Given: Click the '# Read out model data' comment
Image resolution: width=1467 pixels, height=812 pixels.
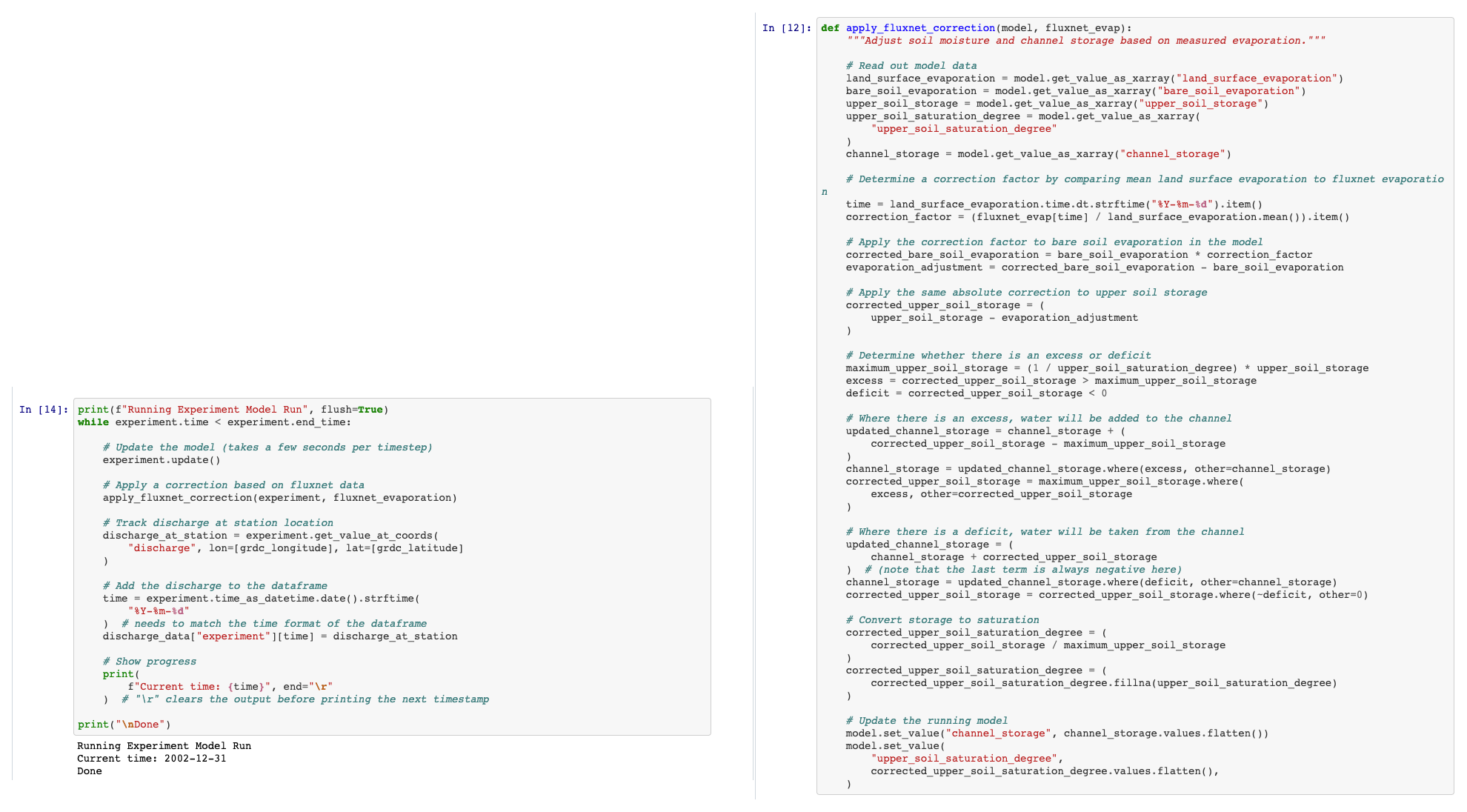Looking at the screenshot, I should click(x=911, y=66).
